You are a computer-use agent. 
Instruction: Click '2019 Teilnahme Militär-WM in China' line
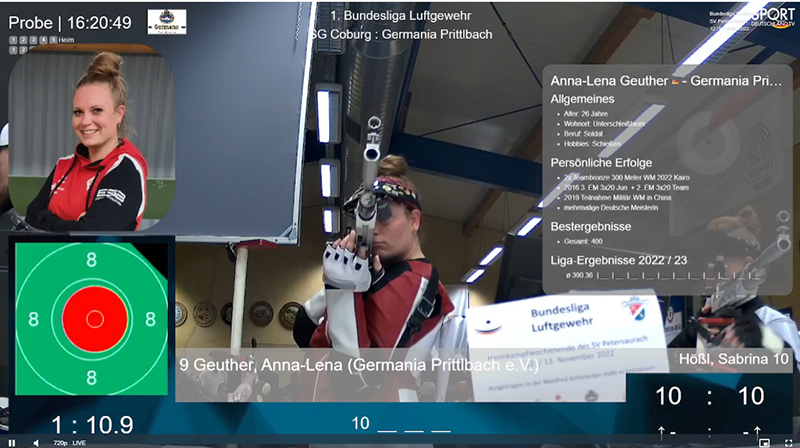coord(617,197)
